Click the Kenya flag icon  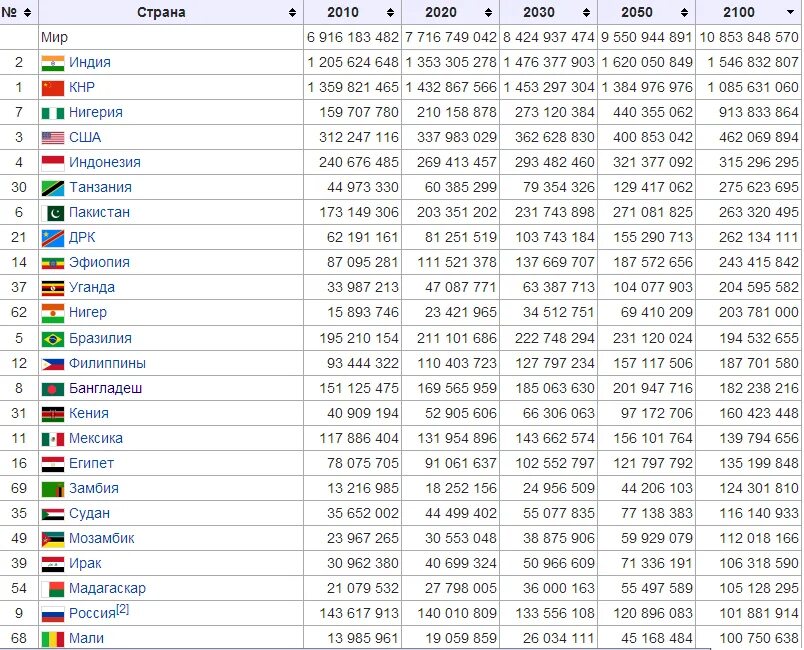[52, 413]
